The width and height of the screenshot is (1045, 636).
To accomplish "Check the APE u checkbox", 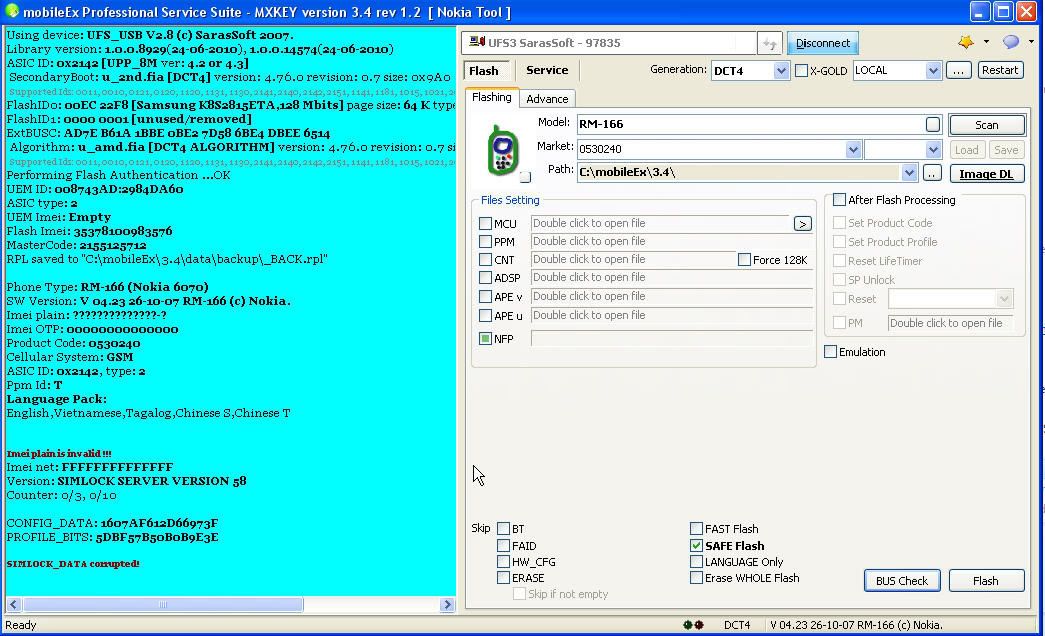I will 485,315.
